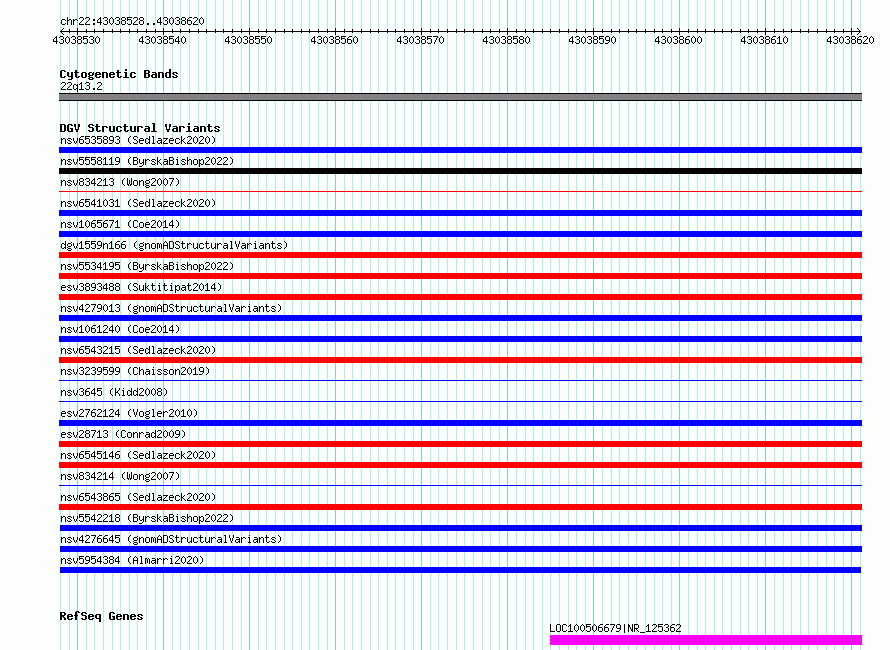Click nsv4276645 (gnomADStructuralVariants) label
This screenshot has height=650, width=890.
click(x=171, y=539)
